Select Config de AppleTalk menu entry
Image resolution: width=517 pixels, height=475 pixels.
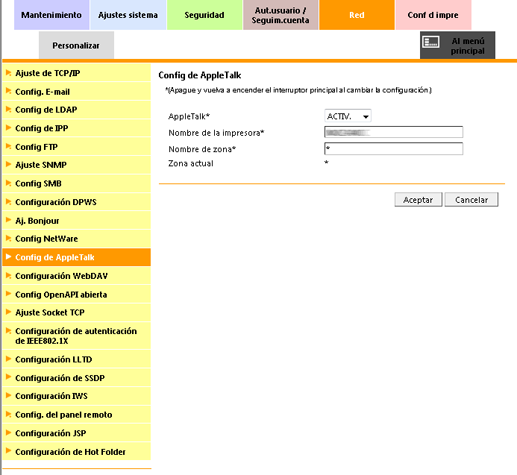click(76, 257)
